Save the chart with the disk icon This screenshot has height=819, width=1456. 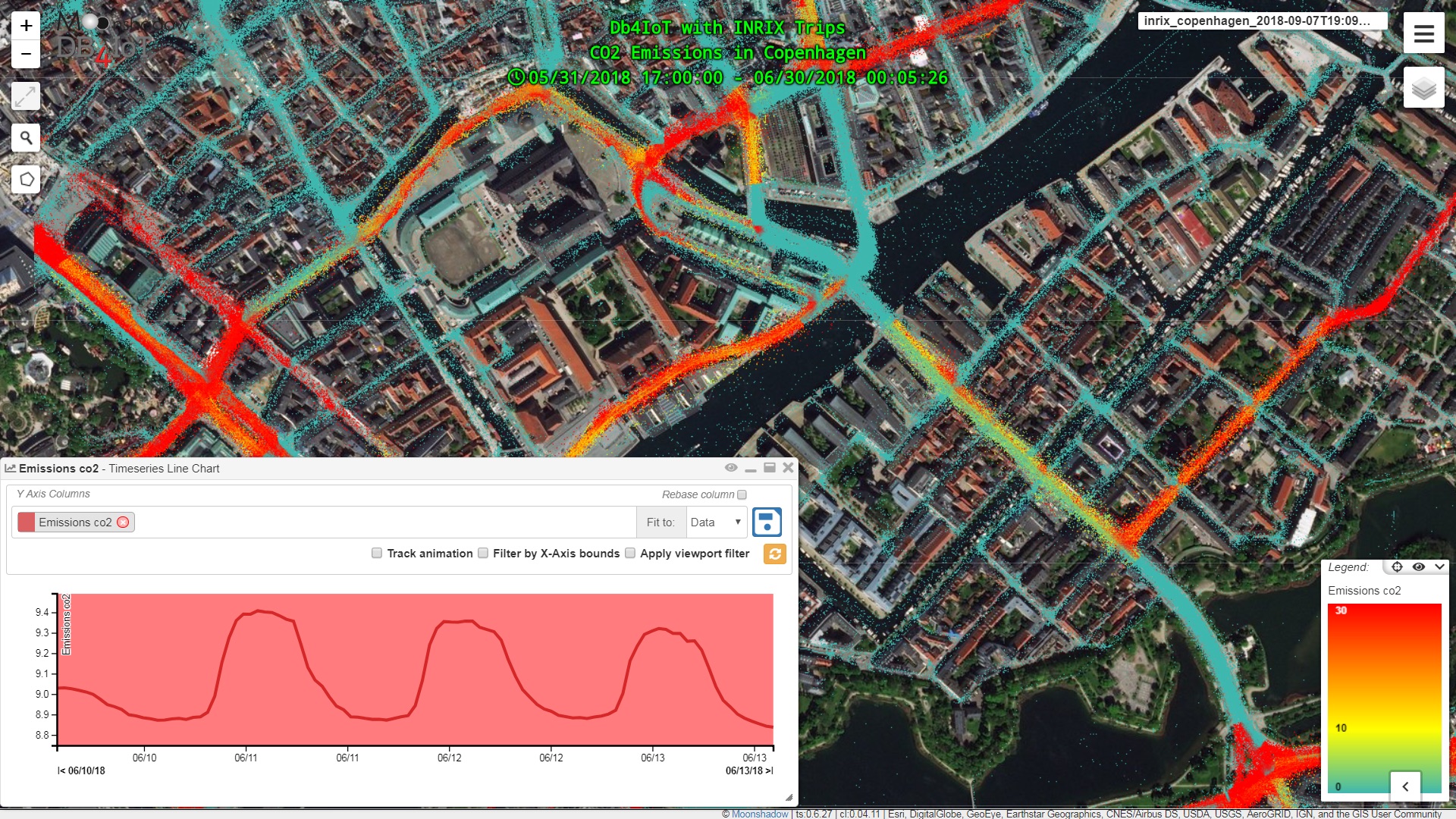[767, 522]
